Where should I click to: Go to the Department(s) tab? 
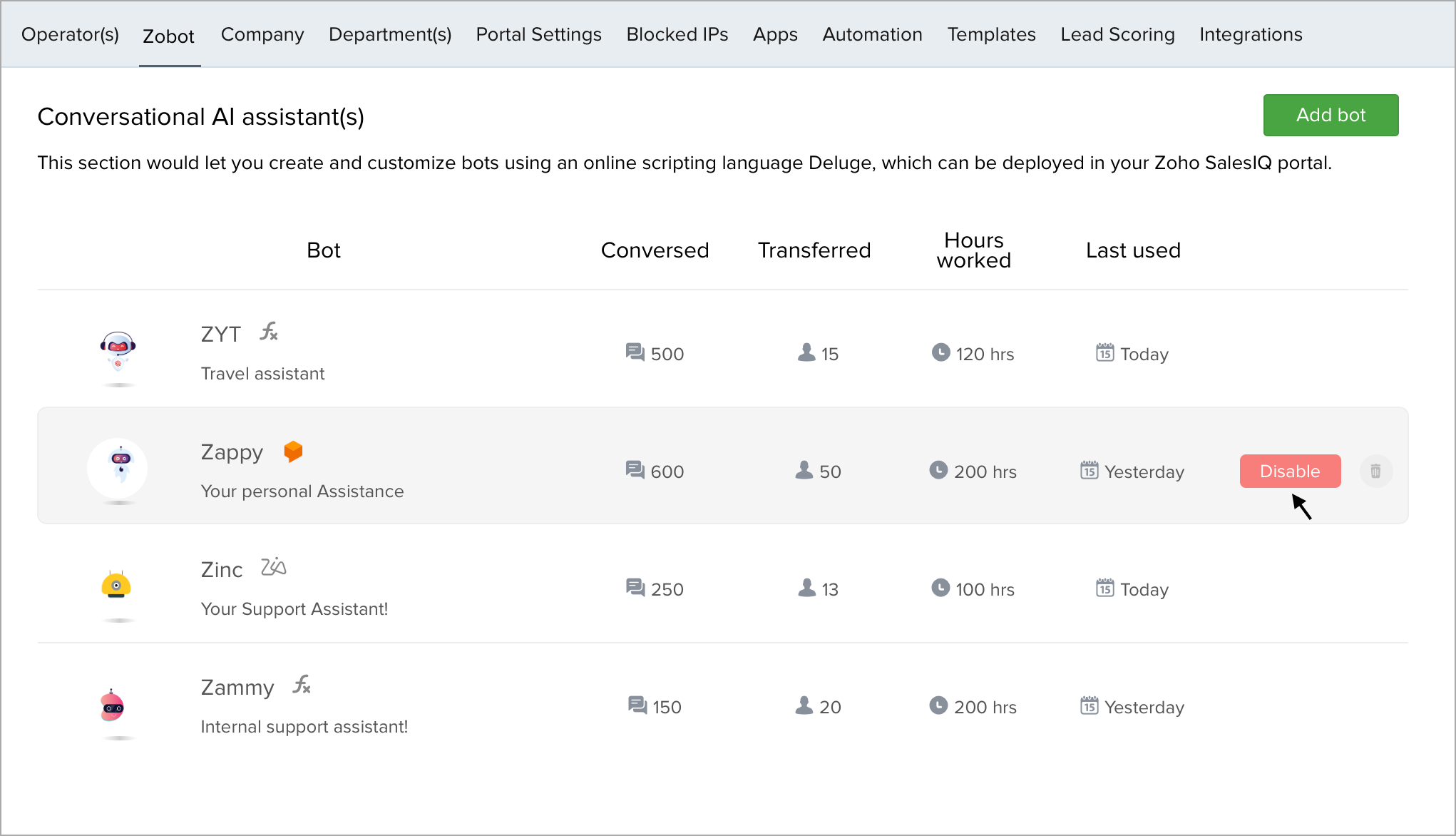coord(390,34)
